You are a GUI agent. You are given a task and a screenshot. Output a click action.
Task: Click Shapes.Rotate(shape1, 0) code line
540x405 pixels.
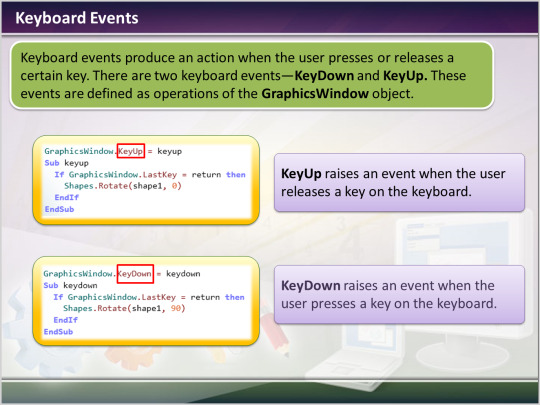(x=123, y=186)
